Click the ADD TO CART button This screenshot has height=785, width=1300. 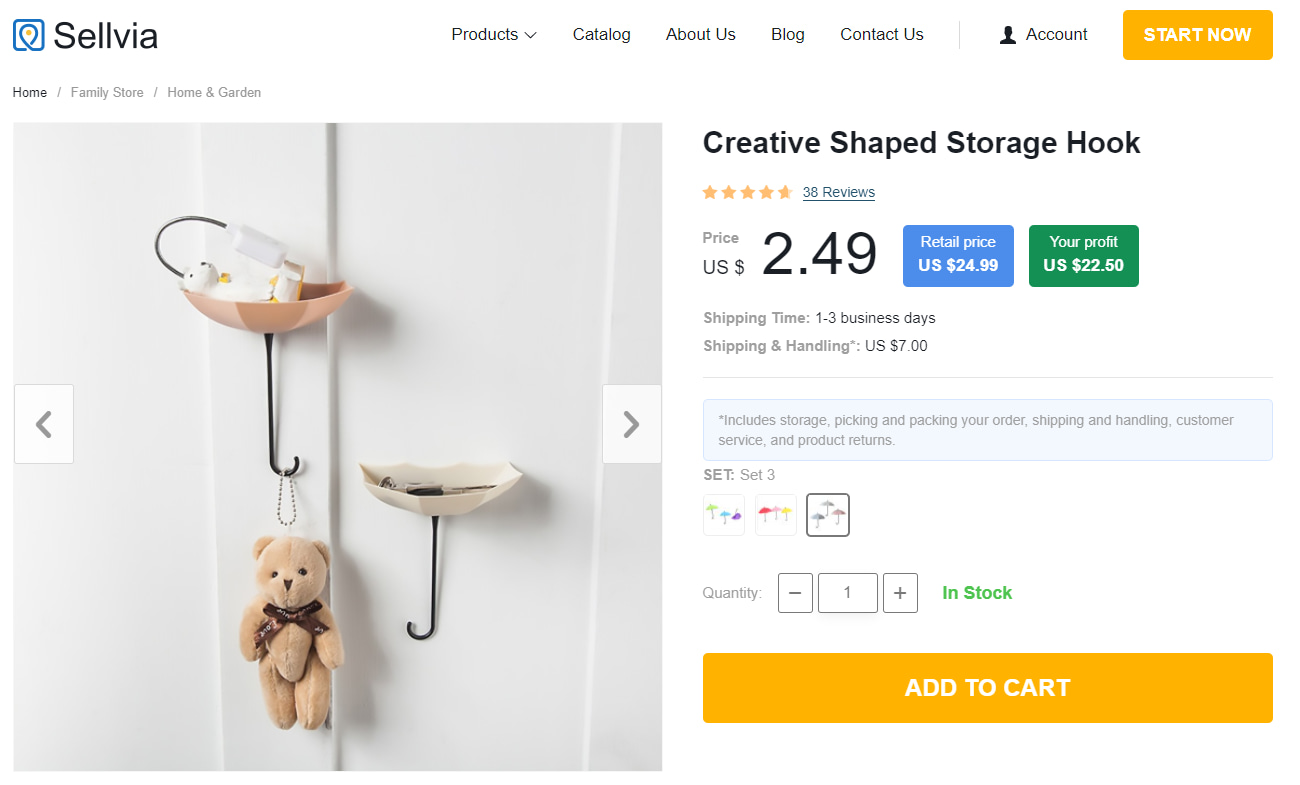987,688
